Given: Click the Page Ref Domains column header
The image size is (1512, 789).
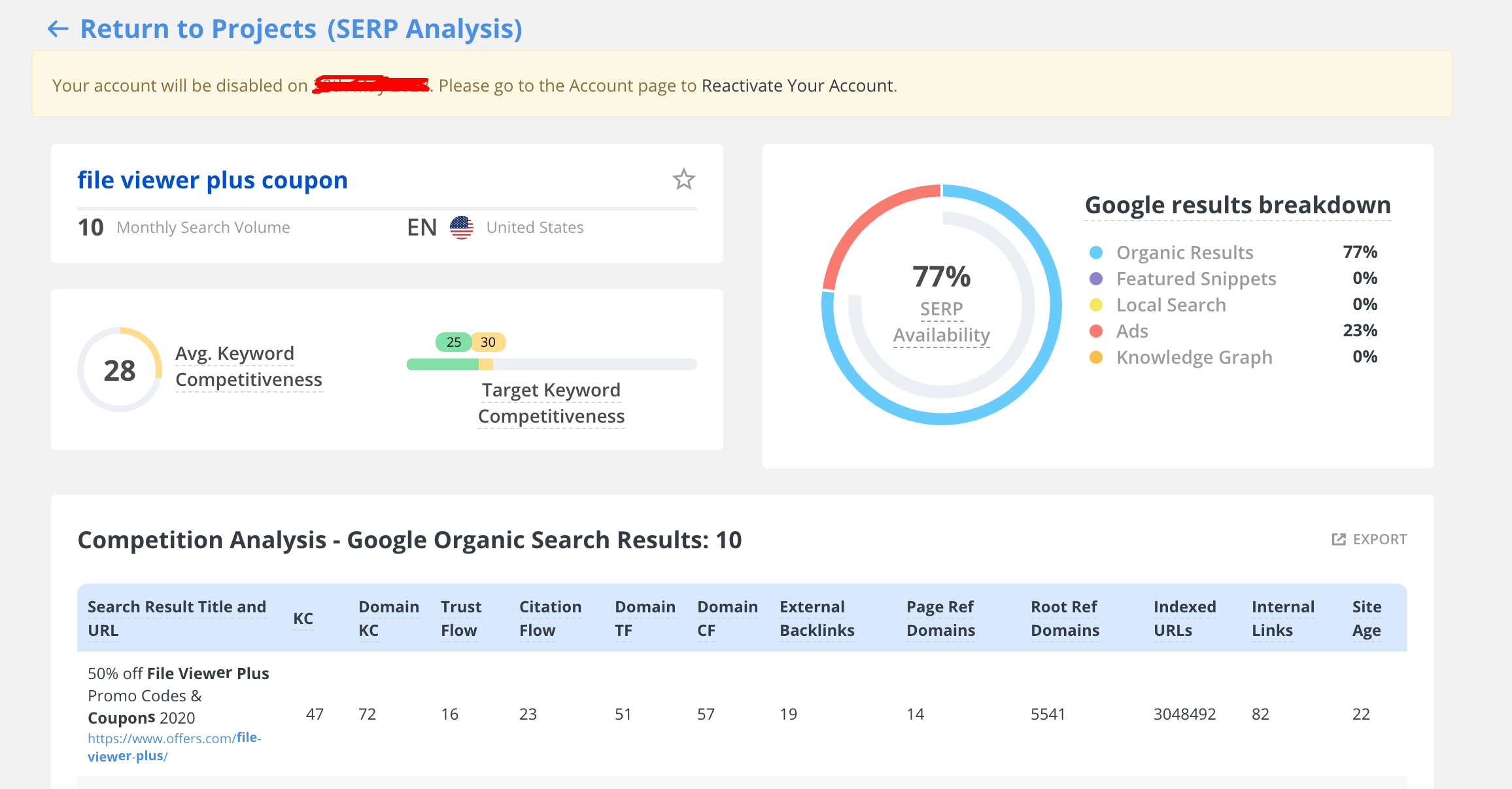Looking at the screenshot, I should 940,618.
